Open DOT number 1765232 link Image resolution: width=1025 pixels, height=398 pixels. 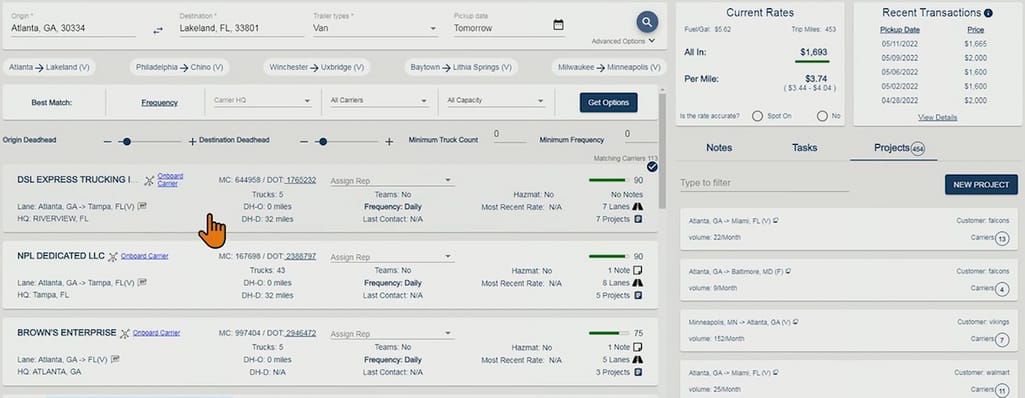[301, 180]
